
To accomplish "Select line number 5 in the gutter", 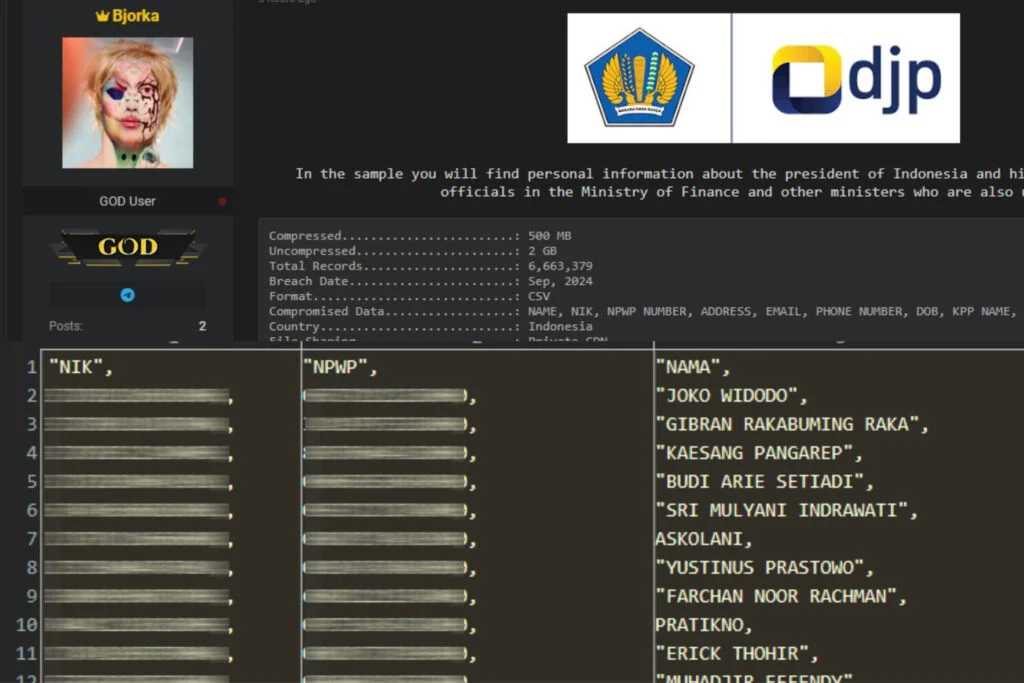I will click(x=31, y=482).
